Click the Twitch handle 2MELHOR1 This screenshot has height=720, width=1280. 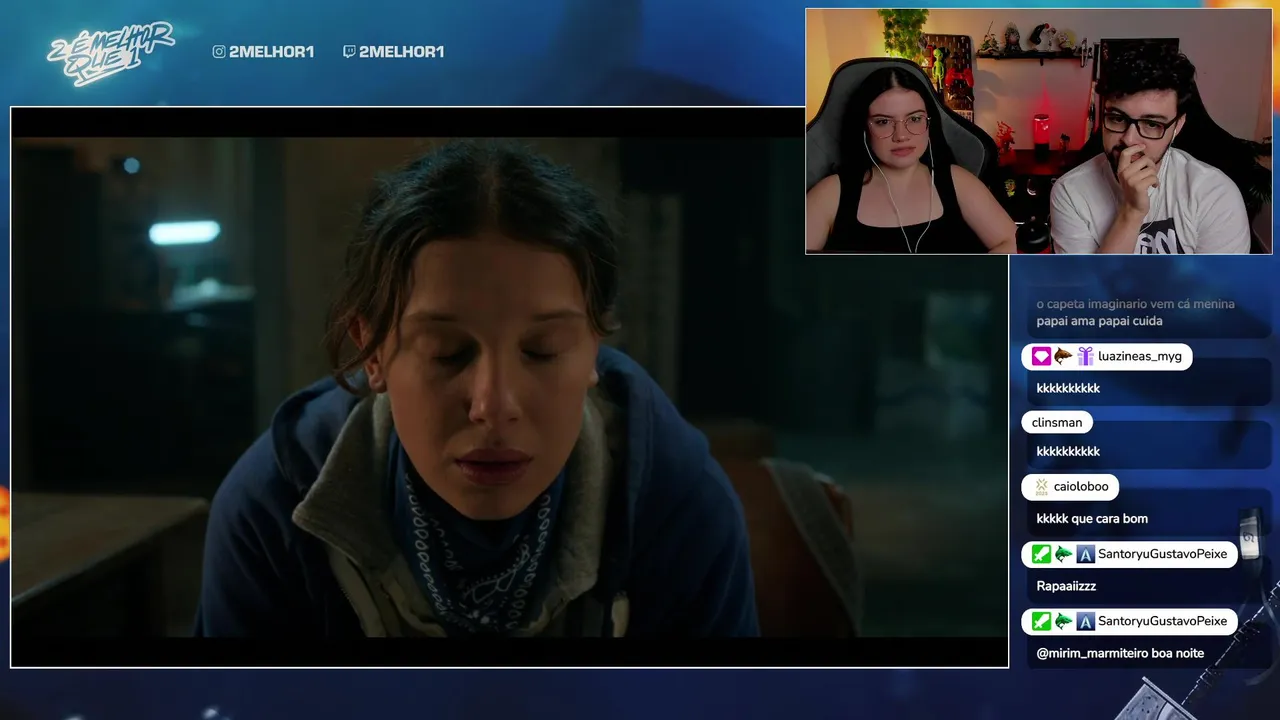click(401, 52)
